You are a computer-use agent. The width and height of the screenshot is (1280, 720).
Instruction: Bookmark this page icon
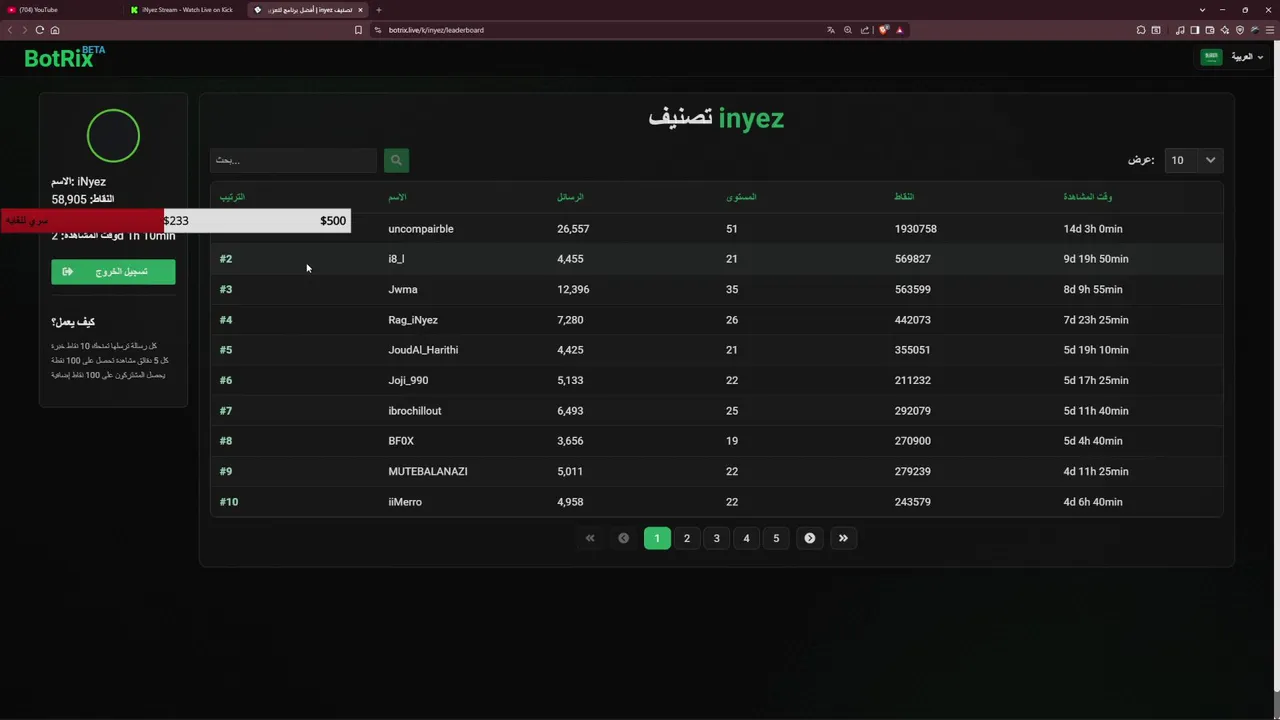[x=358, y=30]
